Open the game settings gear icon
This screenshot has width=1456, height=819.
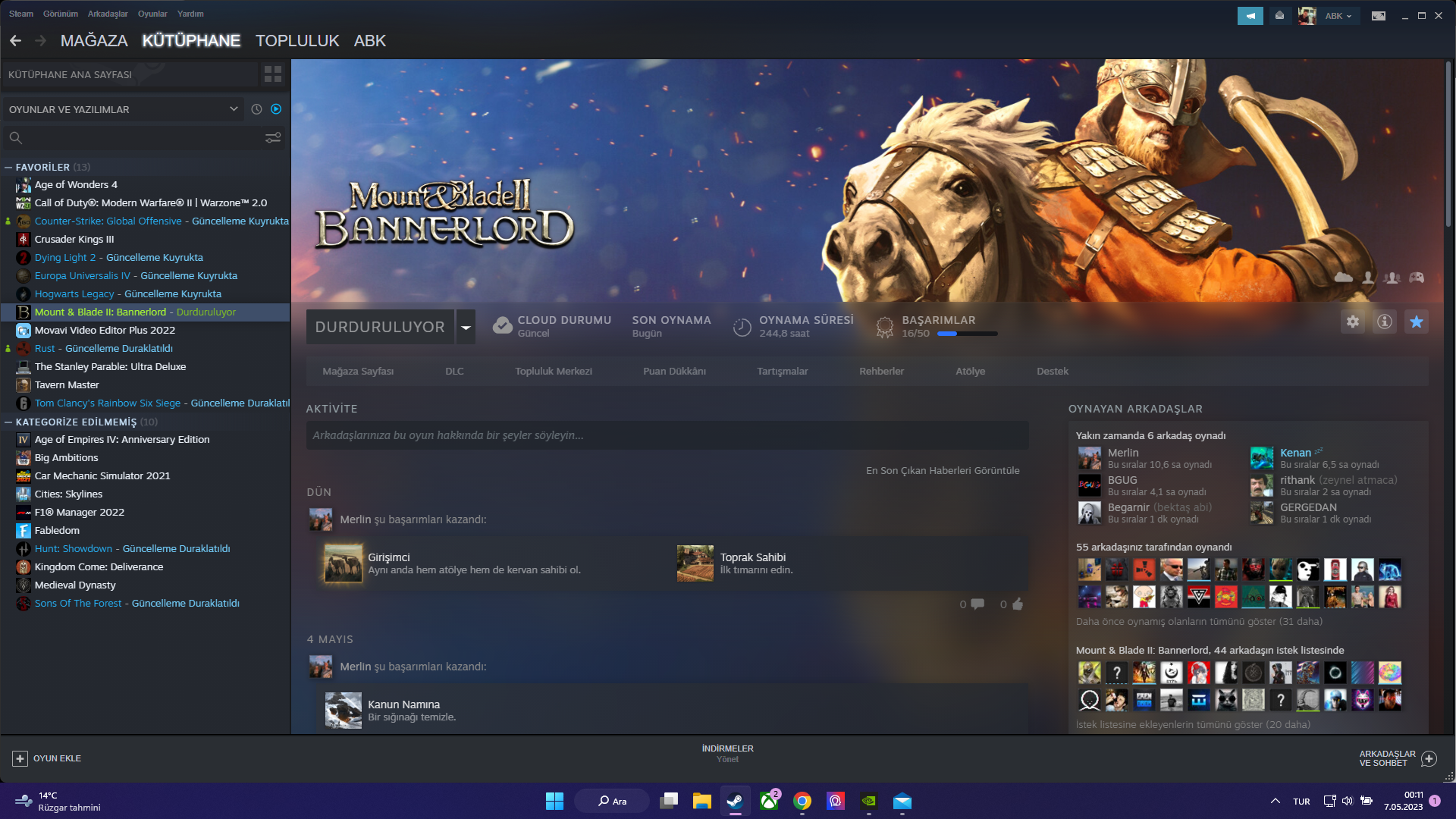pyautogui.click(x=1353, y=322)
